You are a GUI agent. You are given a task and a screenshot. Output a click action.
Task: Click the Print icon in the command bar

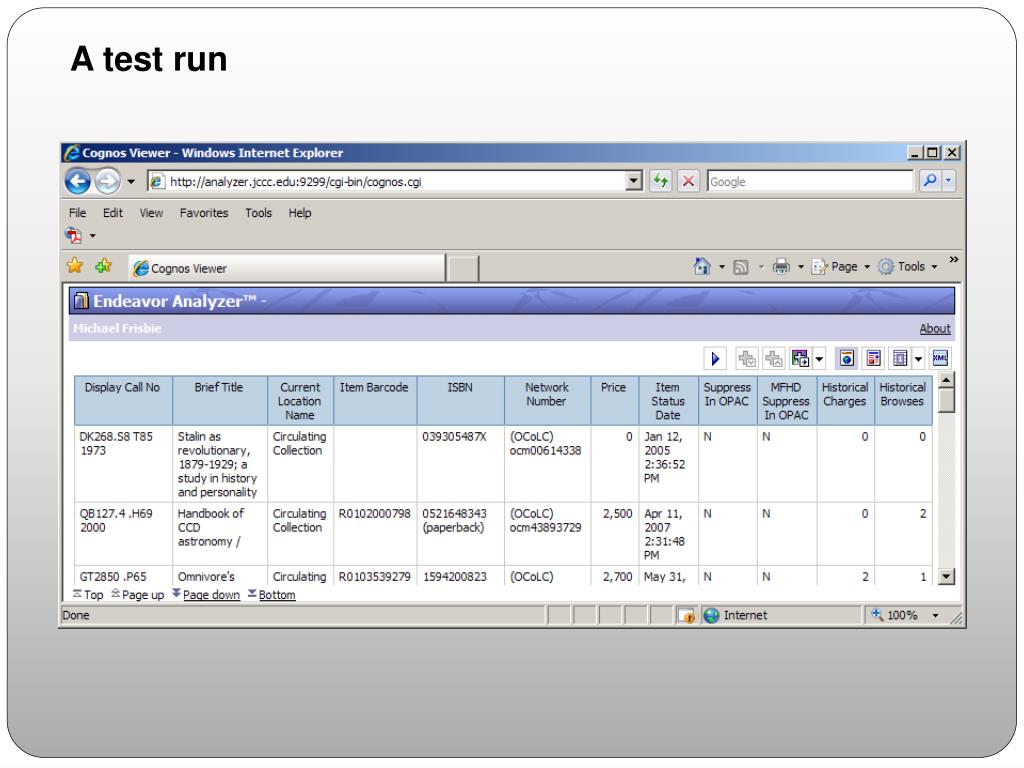click(781, 266)
